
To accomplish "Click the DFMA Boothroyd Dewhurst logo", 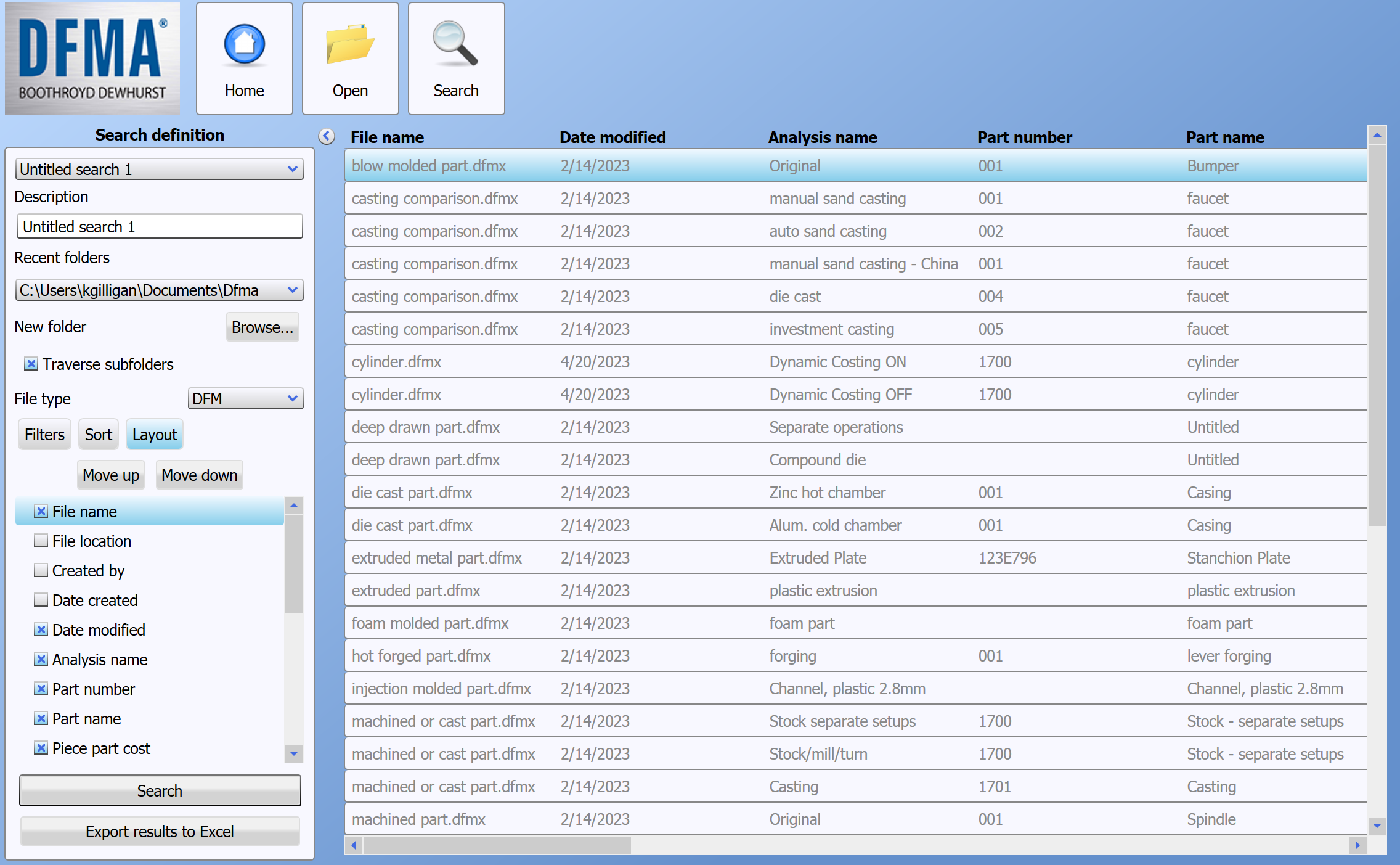I will (x=92, y=59).
